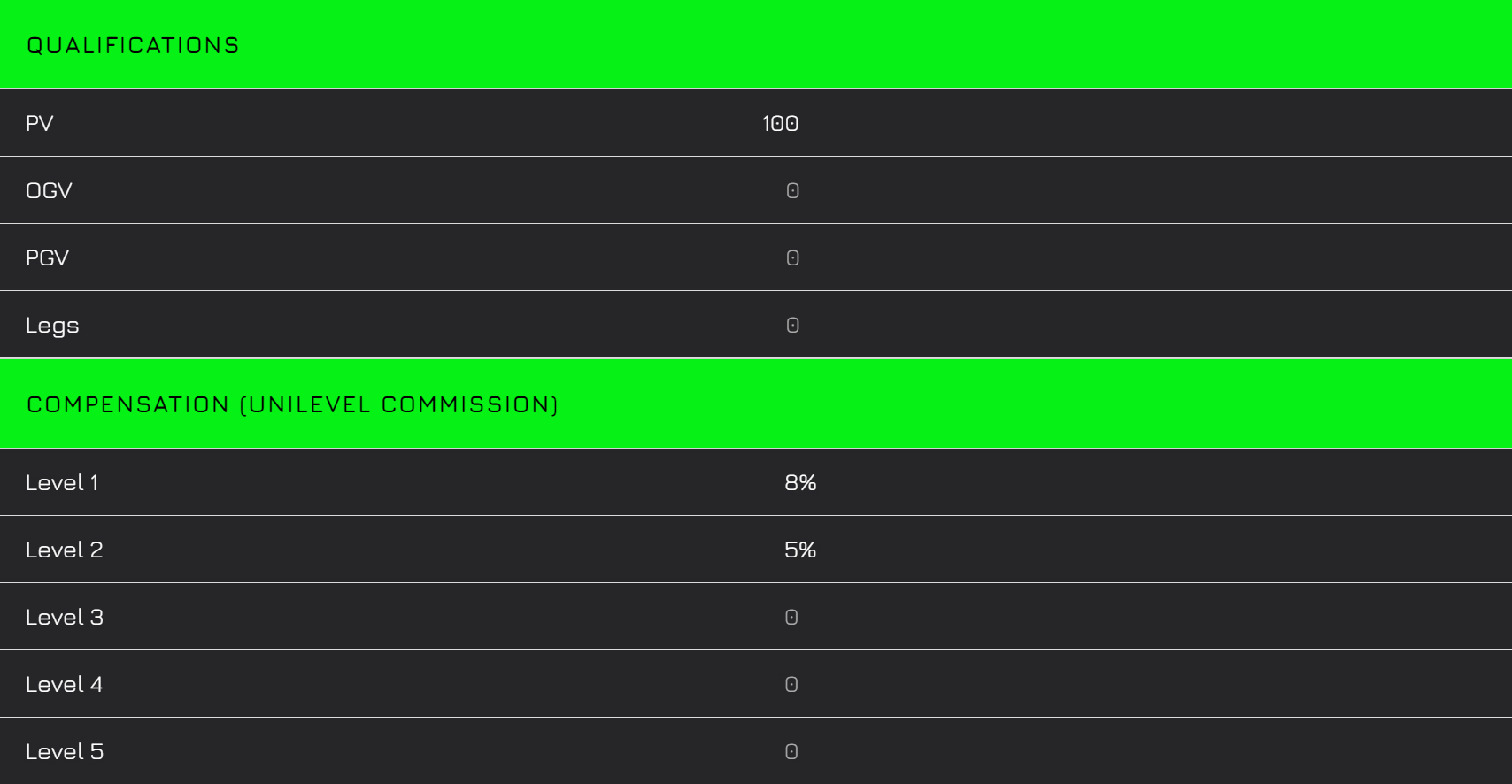
Task: Click the Legs row label
Action: [x=52, y=326]
